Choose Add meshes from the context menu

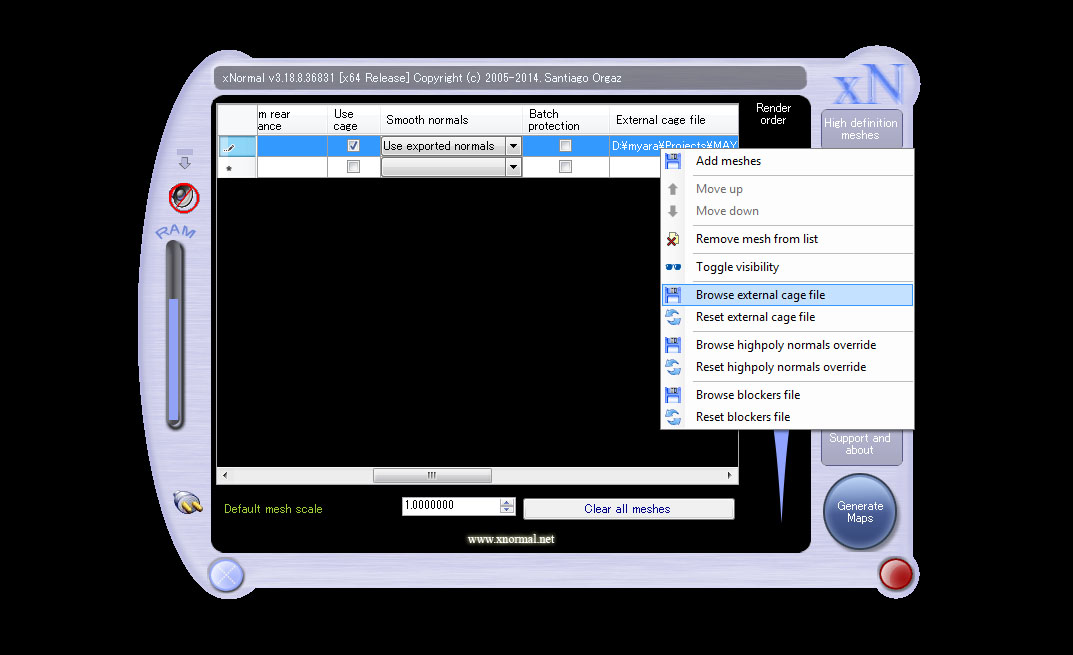click(787, 162)
